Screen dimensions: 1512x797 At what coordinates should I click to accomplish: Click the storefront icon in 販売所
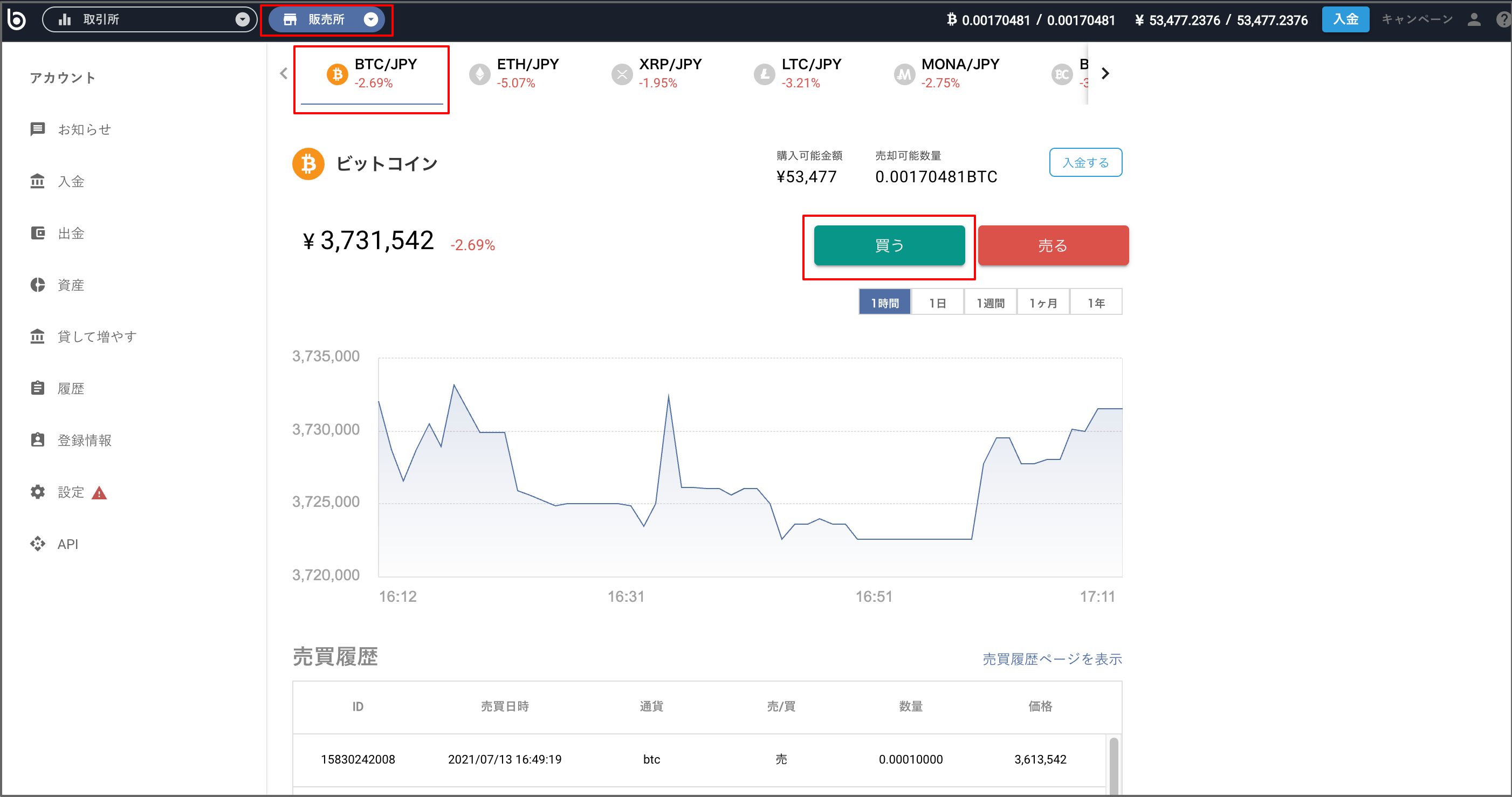coord(290,19)
